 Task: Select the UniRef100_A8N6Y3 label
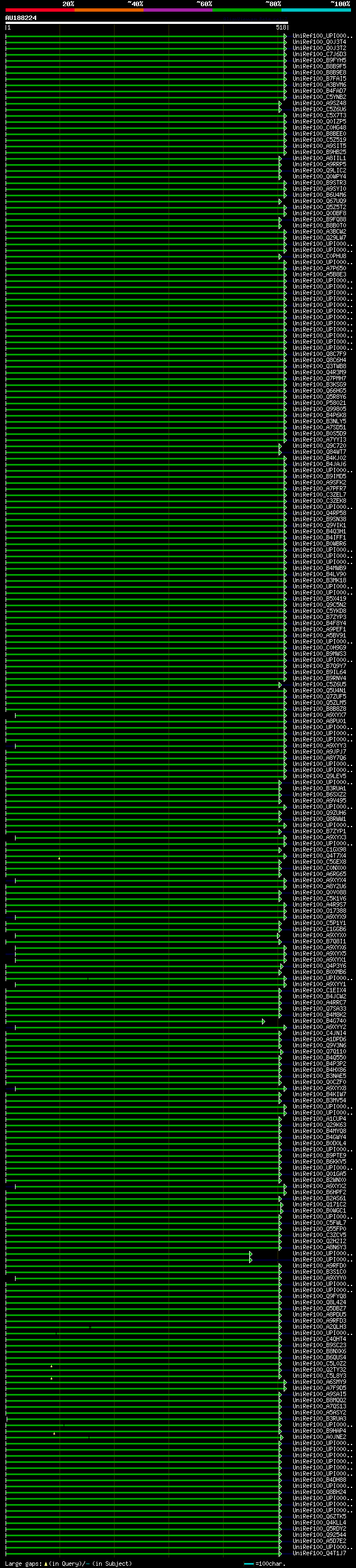tap(319, 1247)
